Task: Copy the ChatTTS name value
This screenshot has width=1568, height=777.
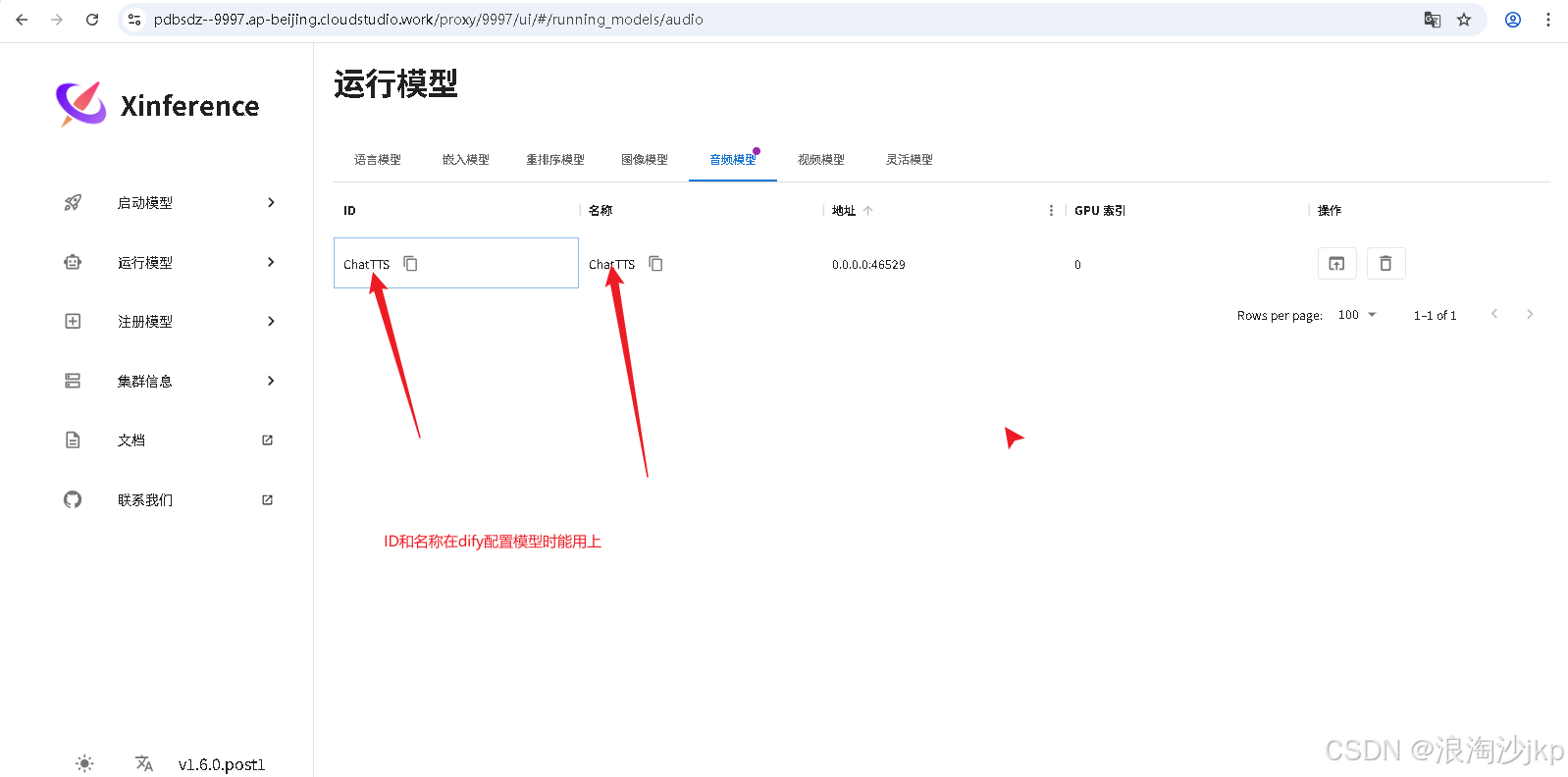Action: tap(656, 264)
